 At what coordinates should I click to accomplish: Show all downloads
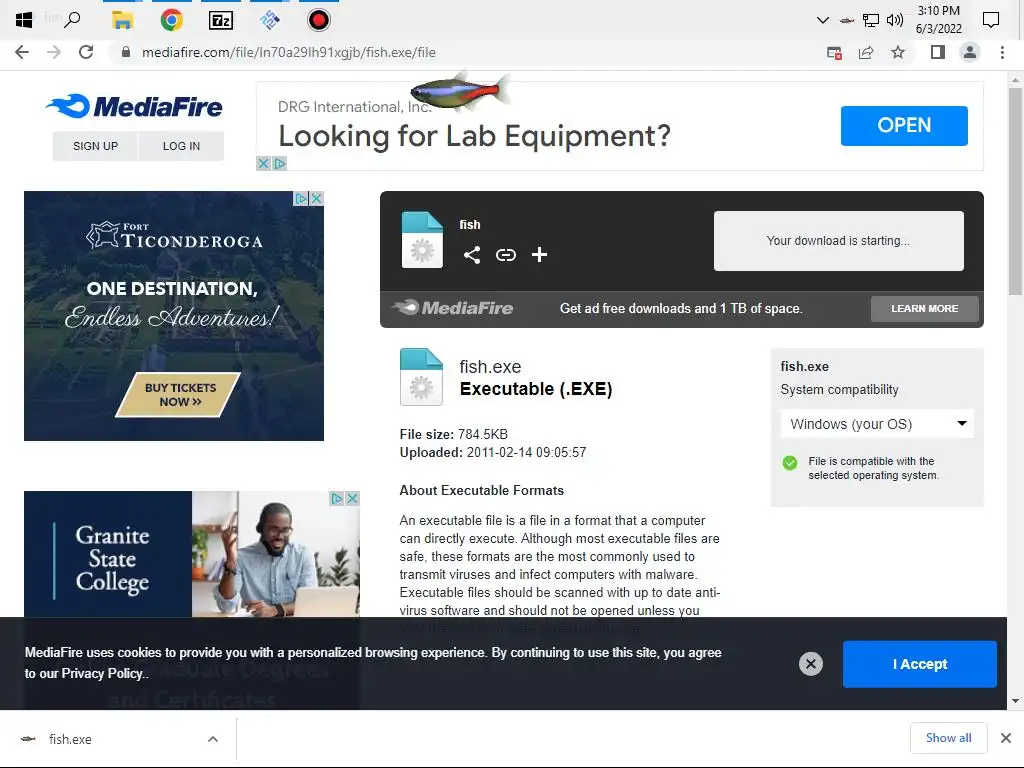point(948,738)
